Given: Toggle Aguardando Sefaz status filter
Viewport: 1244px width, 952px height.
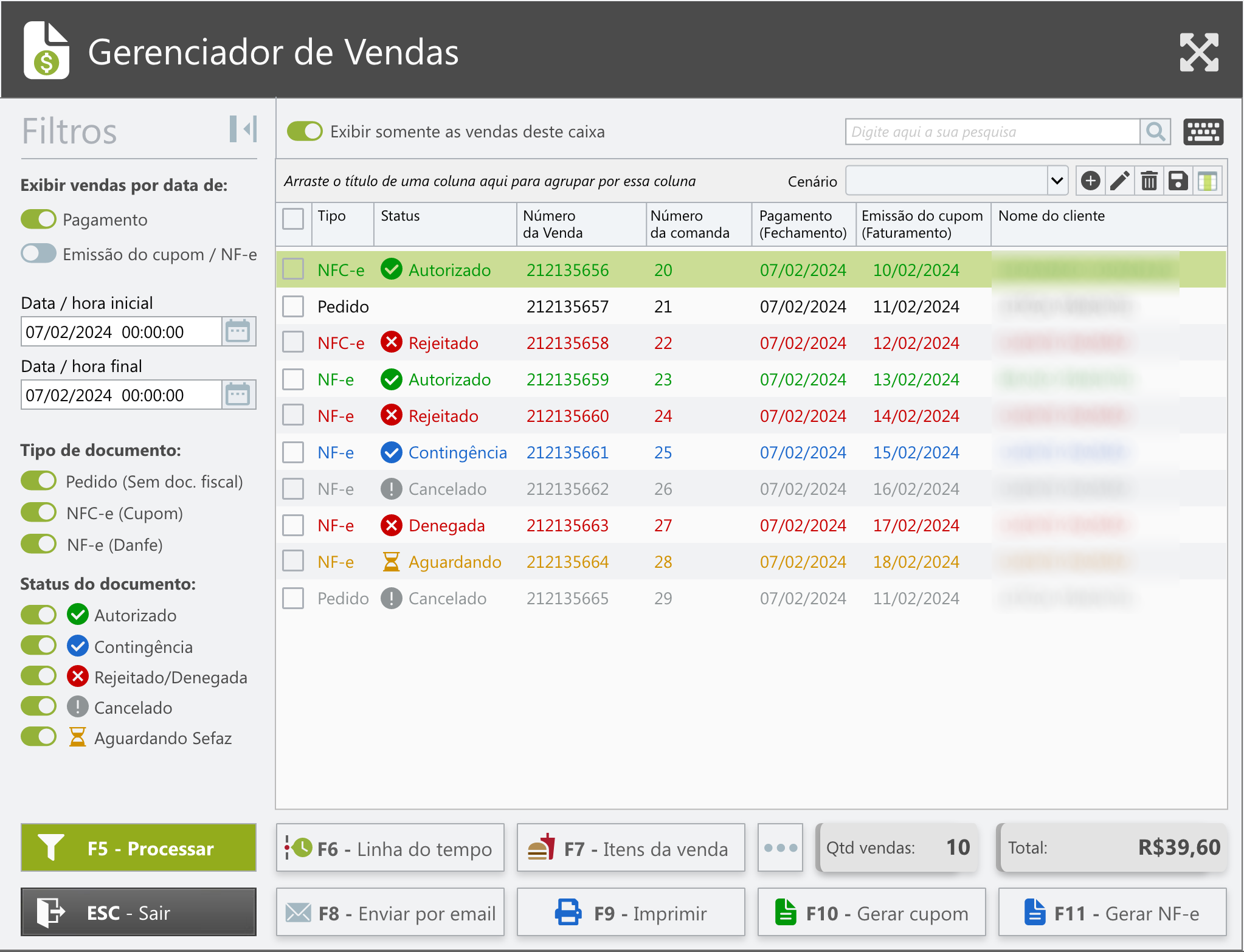Looking at the screenshot, I should [x=38, y=737].
